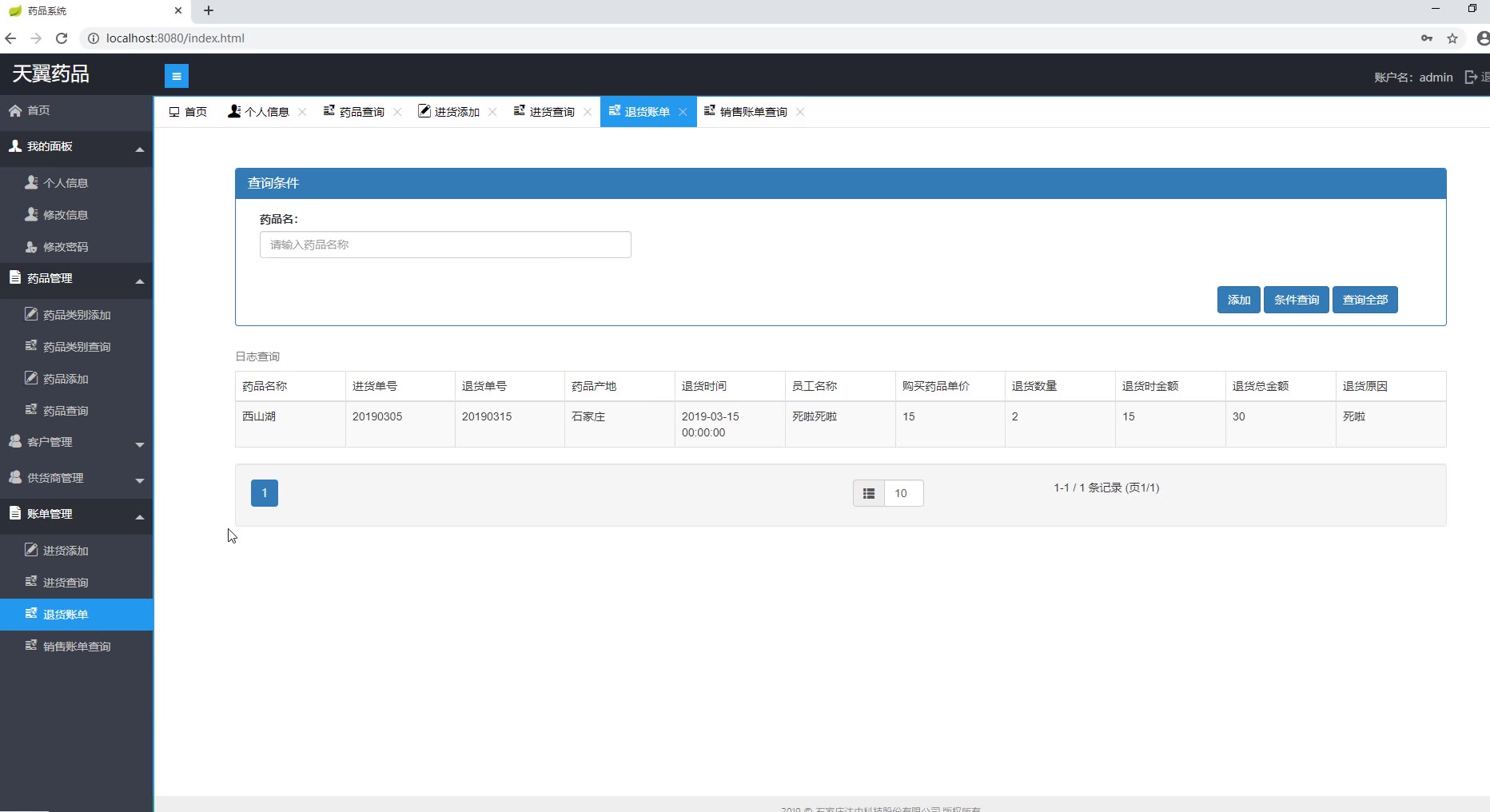Close the 销售账单查询 tab
1490x812 pixels.
pos(800,112)
